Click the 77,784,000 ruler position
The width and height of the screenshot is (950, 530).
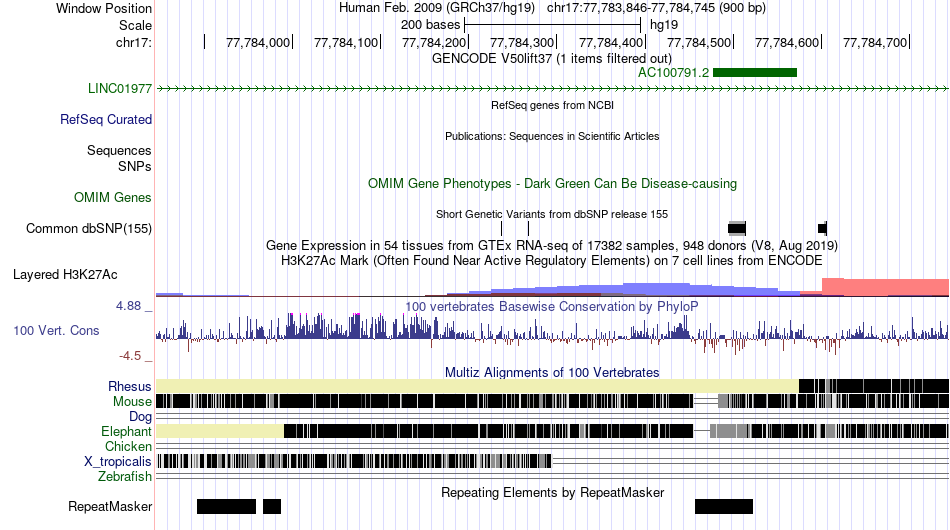coord(258,42)
